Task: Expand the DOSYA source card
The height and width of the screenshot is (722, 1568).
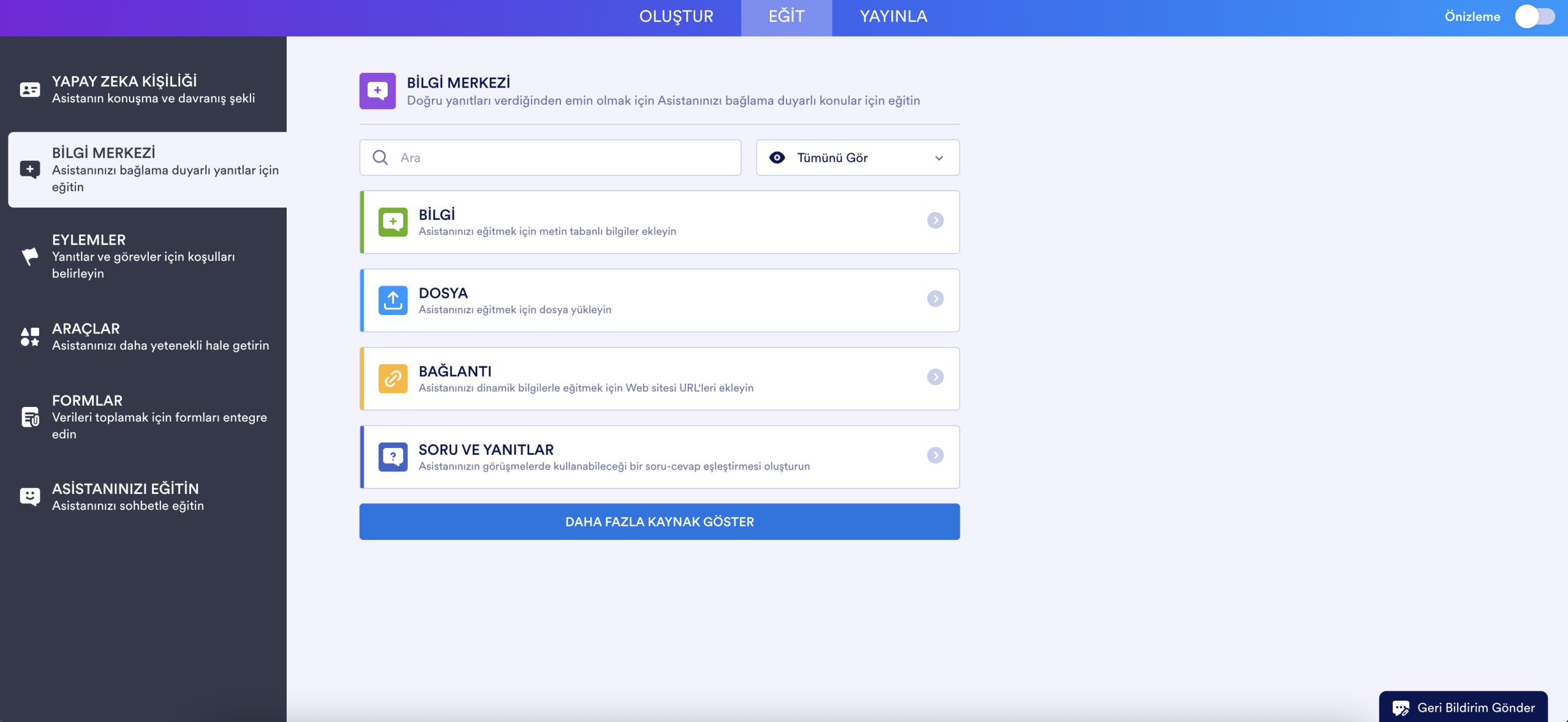Action: coord(935,300)
